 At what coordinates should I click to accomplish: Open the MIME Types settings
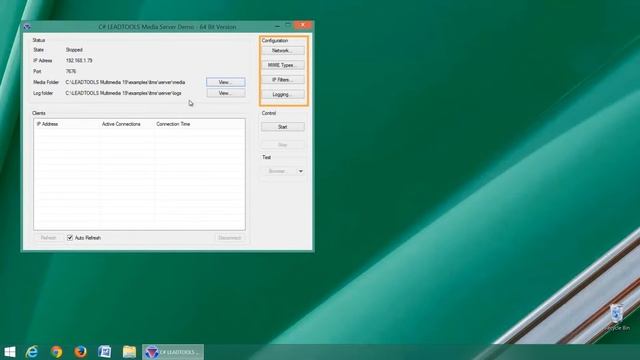pos(282,65)
